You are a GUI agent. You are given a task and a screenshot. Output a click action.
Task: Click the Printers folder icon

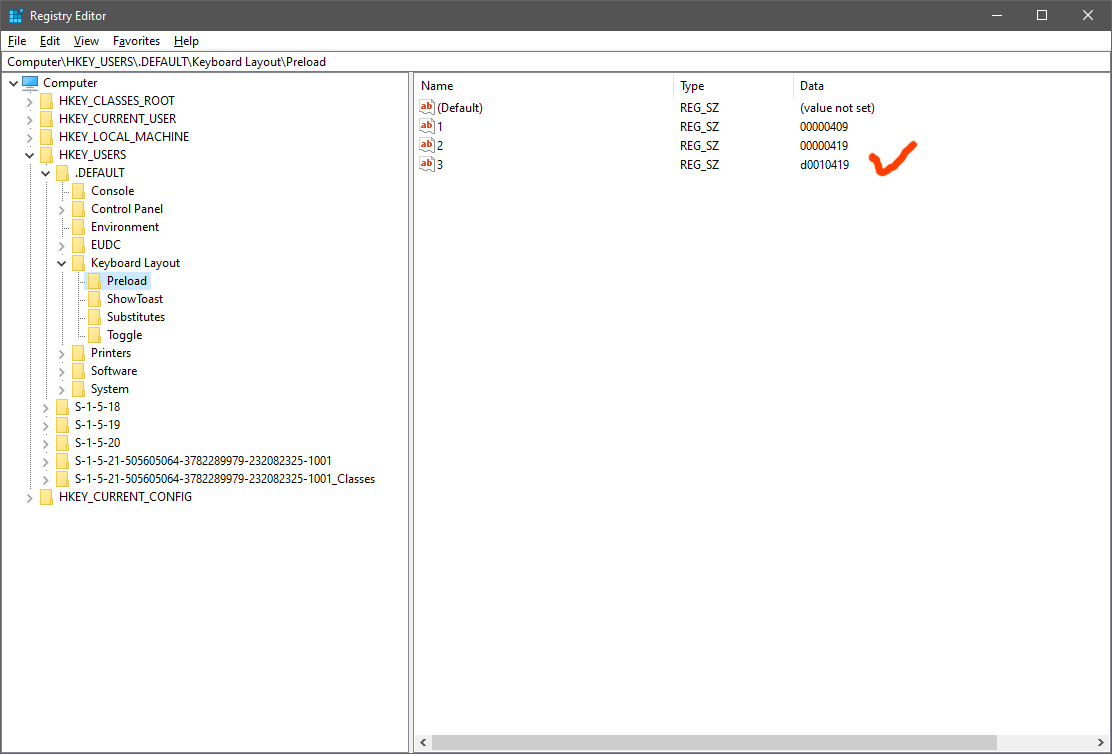(79, 353)
